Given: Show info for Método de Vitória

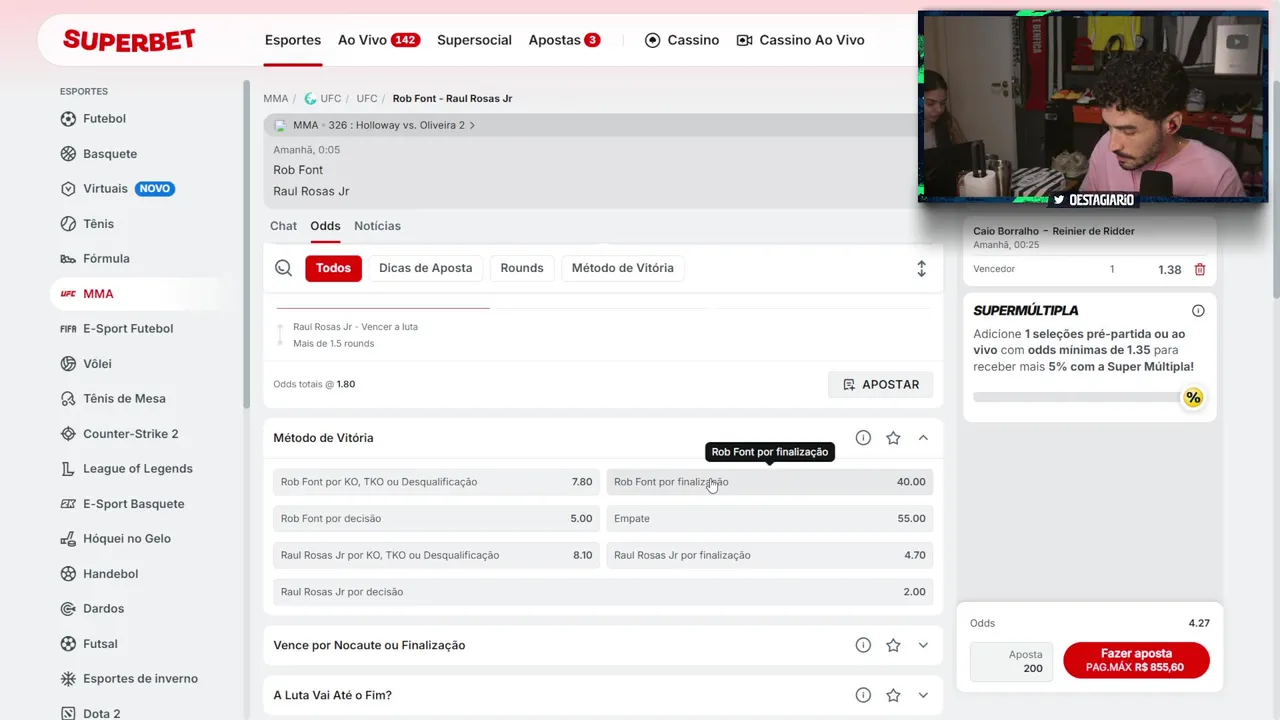Looking at the screenshot, I should point(863,438).
